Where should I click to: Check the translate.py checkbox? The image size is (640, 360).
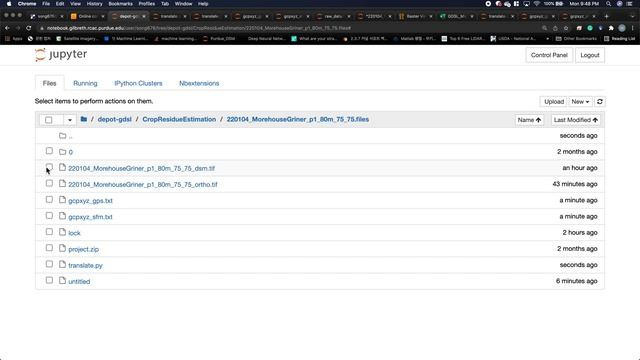point(49,264)
